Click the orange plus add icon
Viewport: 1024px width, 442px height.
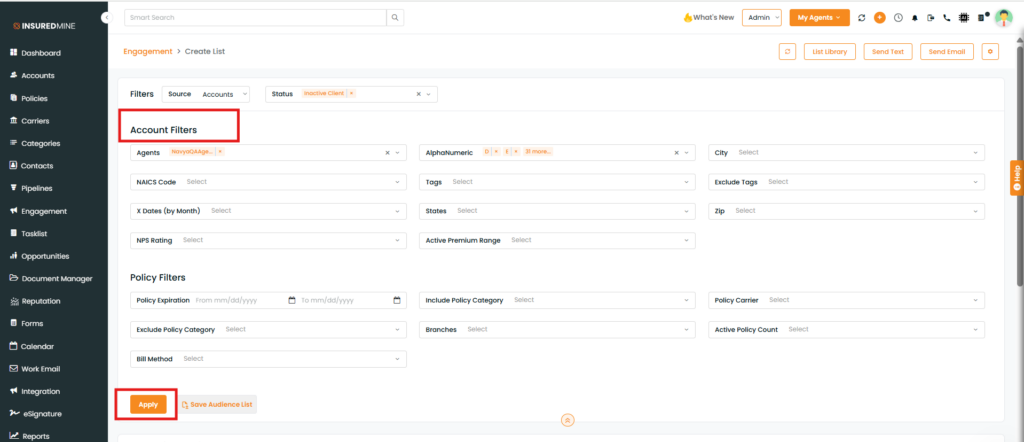coord(879,18)
